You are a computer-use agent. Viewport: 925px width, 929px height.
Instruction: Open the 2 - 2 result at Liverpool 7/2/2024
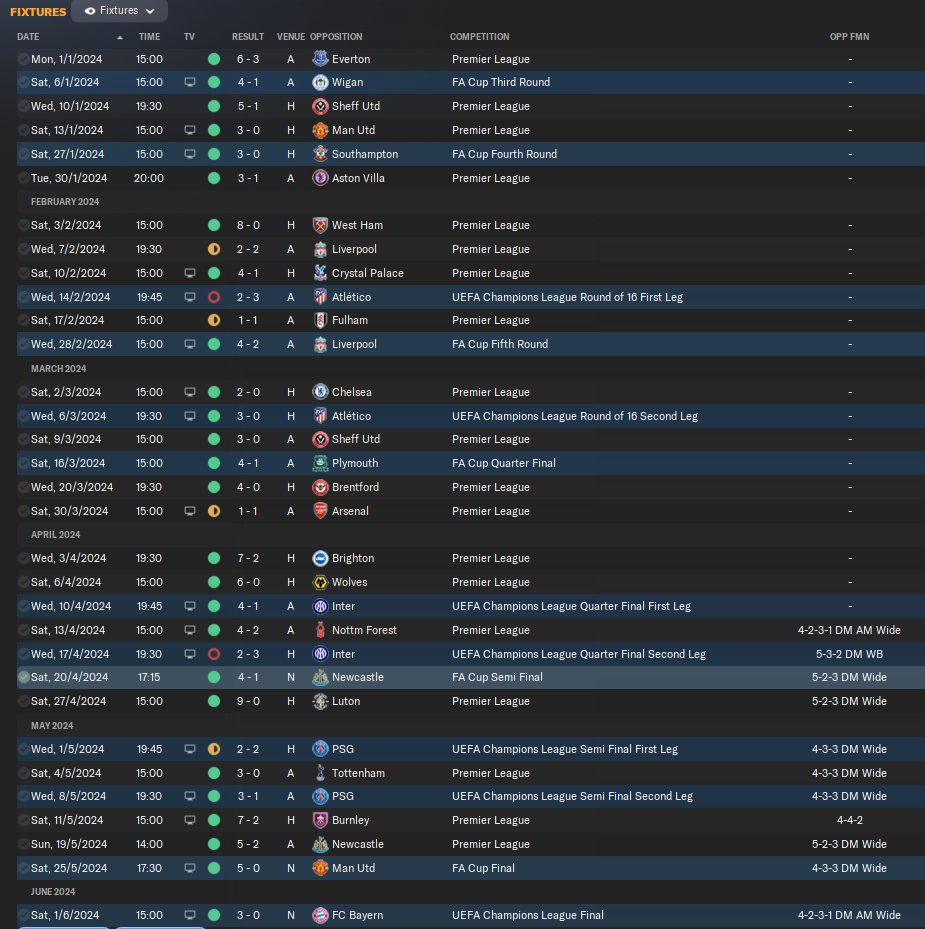(248, 249)
